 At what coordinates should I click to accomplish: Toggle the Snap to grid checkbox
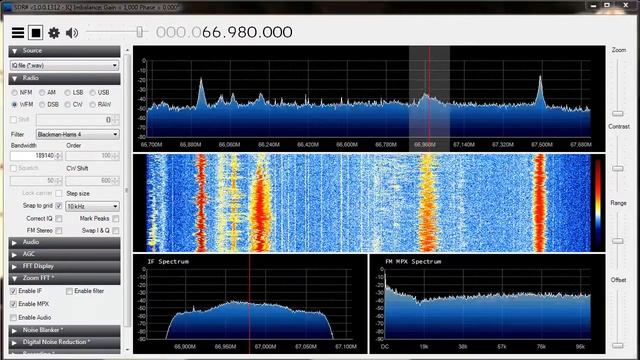click(59, 206)
